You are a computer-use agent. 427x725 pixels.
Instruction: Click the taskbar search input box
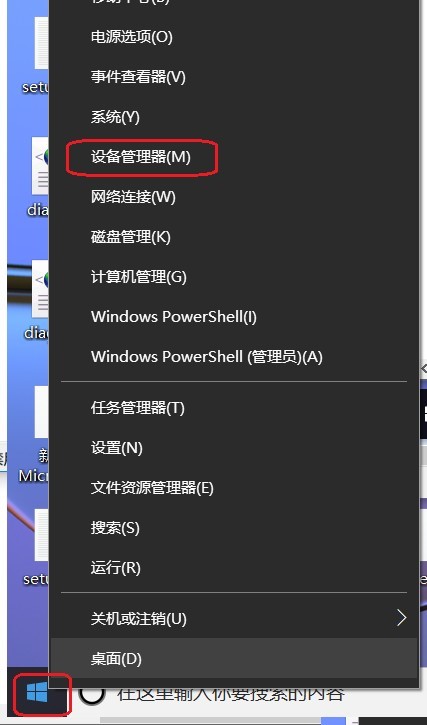(x=231, y=694)
